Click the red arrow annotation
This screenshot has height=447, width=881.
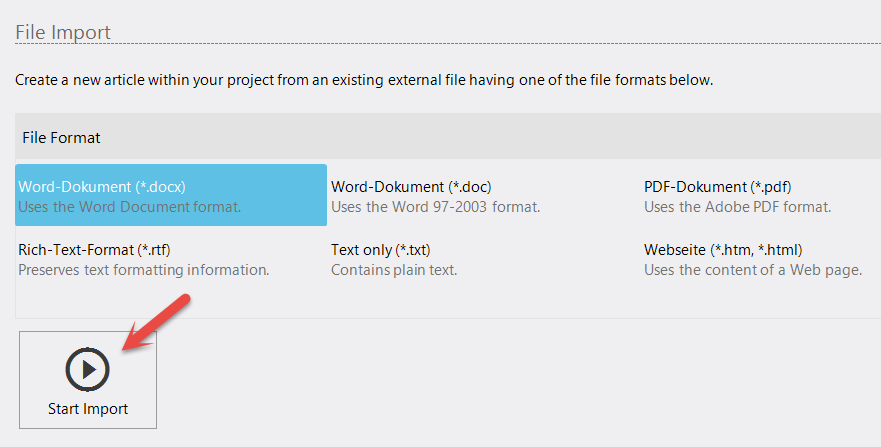(155, 321)
